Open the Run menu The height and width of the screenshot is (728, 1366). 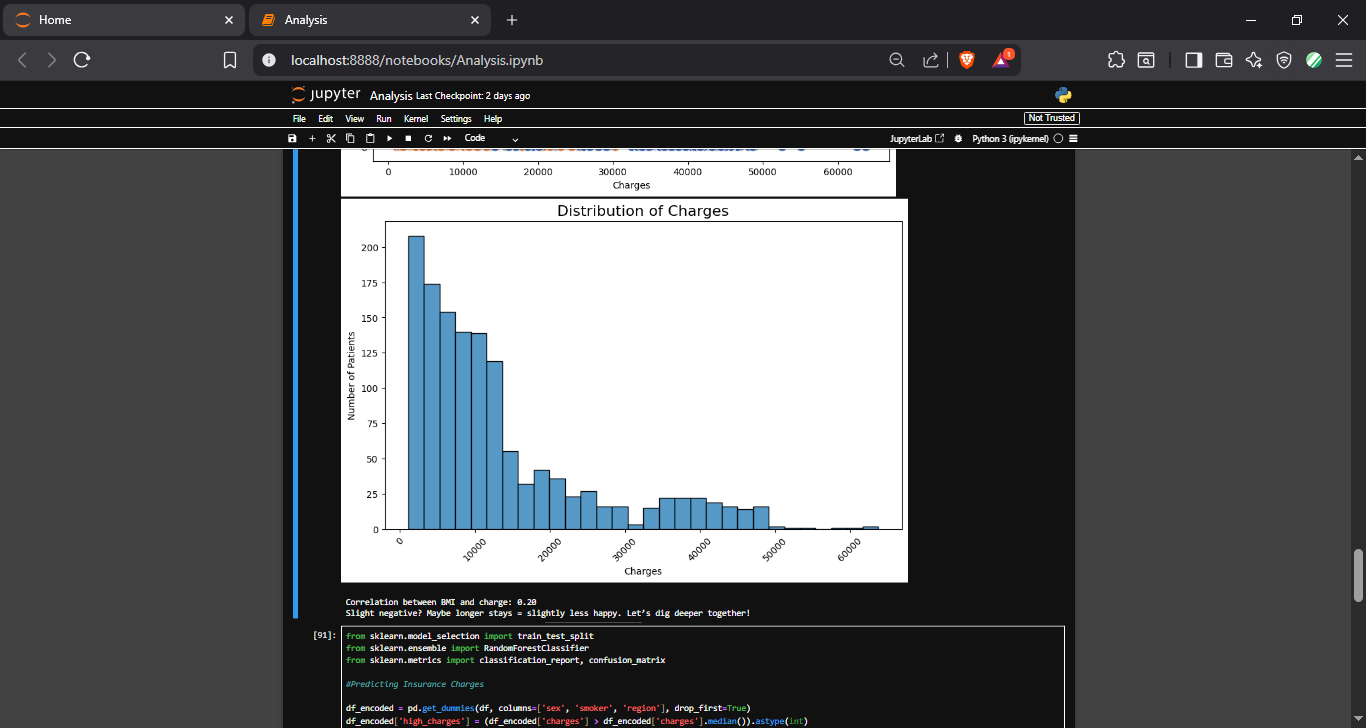[384, 118]
